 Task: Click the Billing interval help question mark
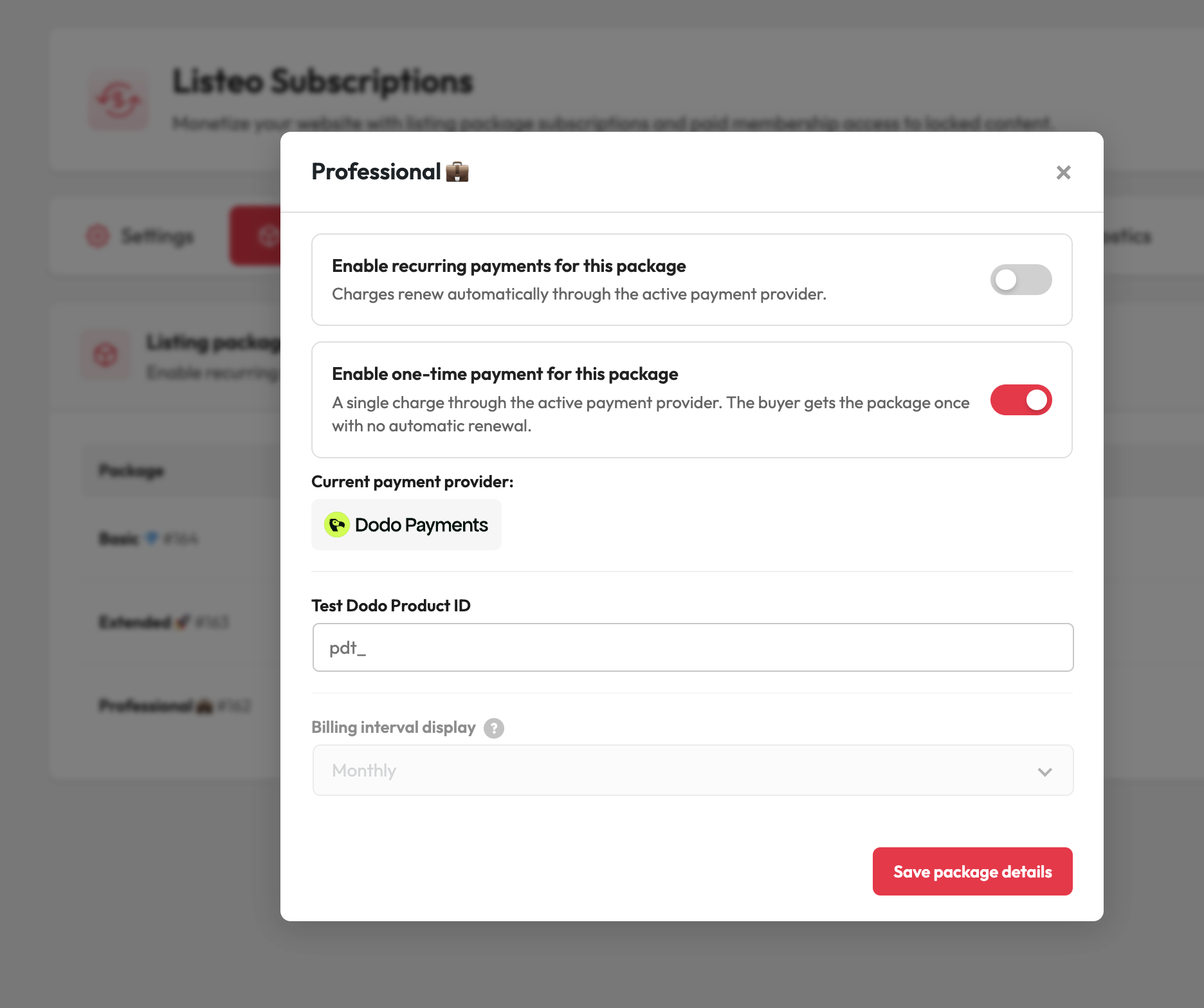(493, 728)
